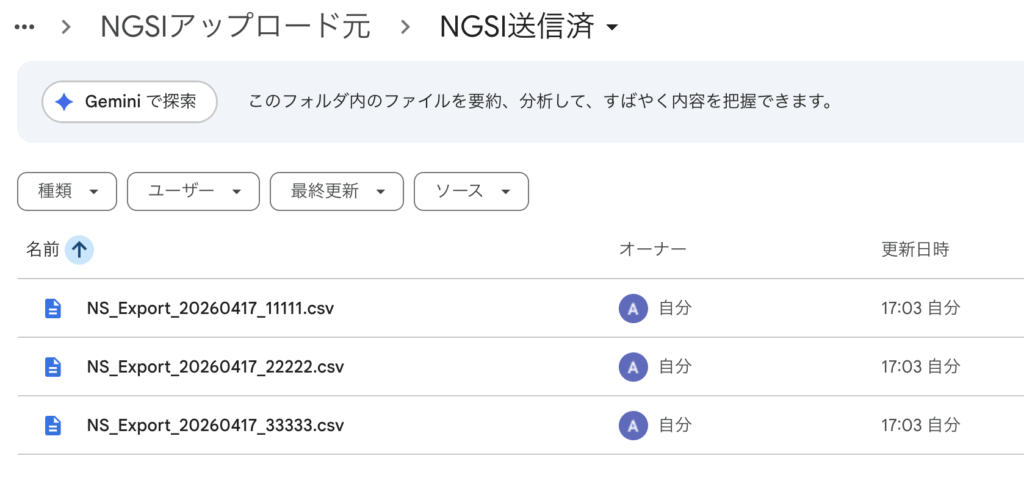Click the file icon for NS_Export_20260417_22222.csv
Viewport: 1024px width, 489px height.
coord(53,367)
